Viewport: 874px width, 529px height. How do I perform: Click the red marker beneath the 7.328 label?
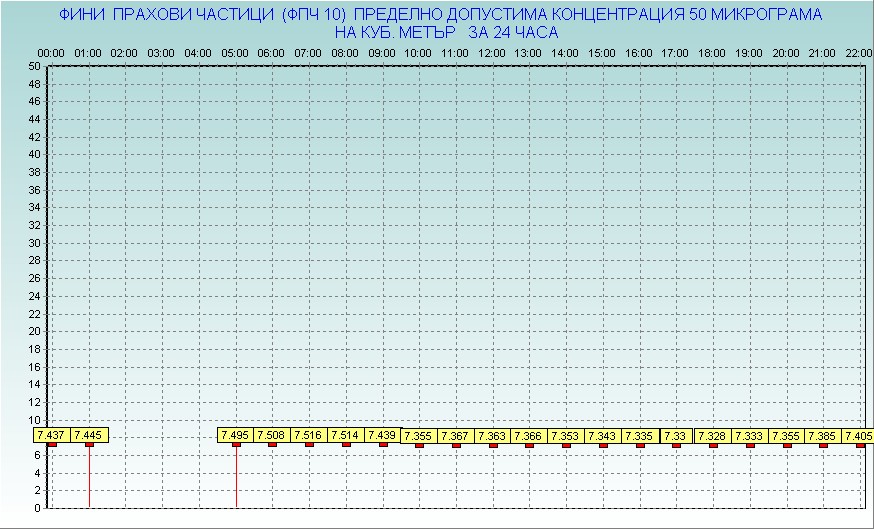point(713,445)
